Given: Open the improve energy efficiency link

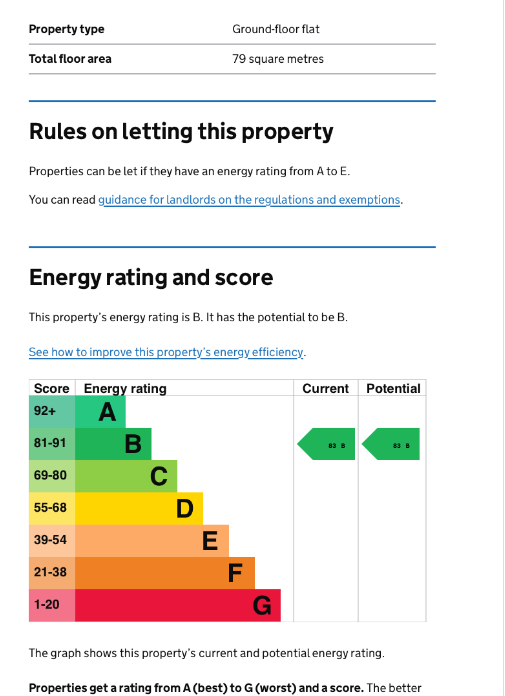Looking at the screenshot, I should (x=166, y=352).
